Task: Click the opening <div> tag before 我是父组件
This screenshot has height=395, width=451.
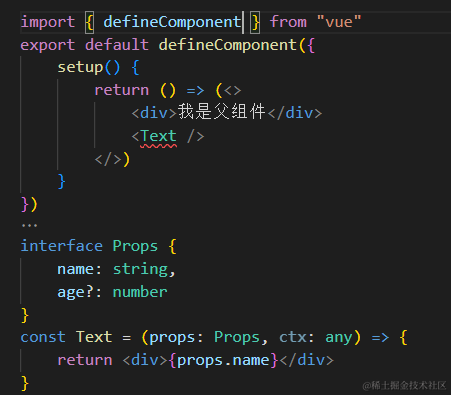Action: point(154,113)
